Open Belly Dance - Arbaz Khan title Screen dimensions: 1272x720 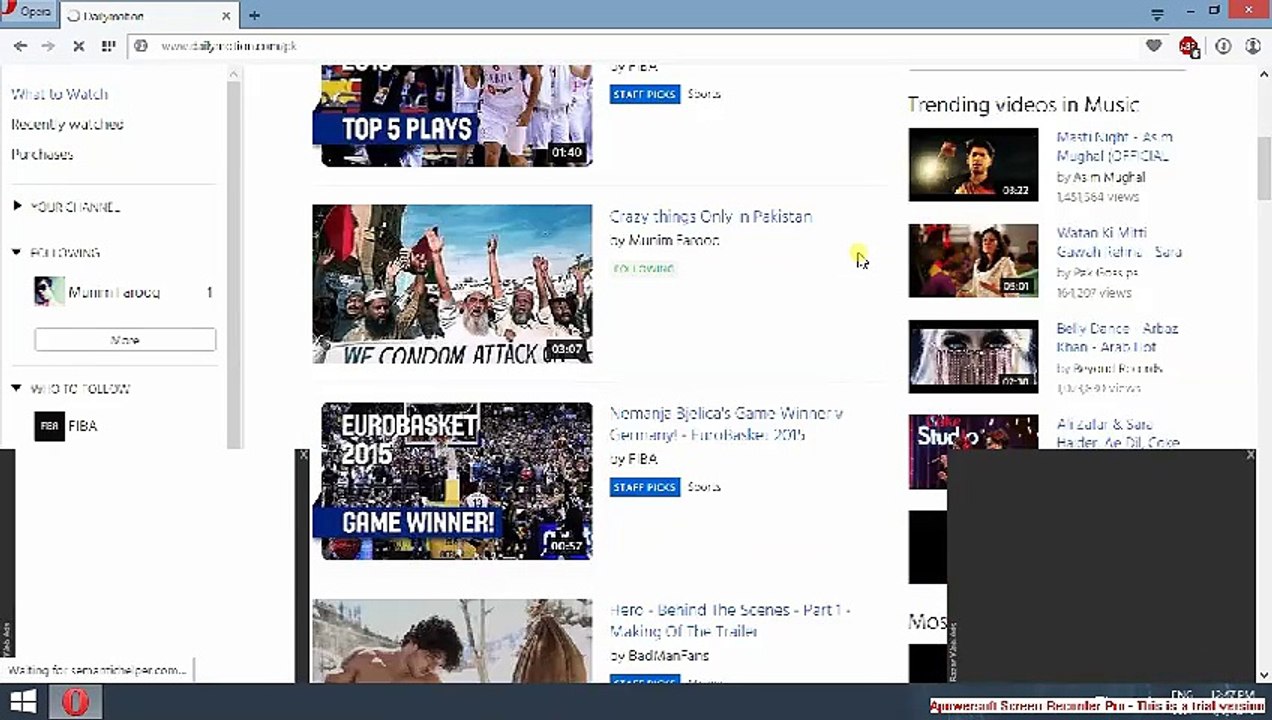point(1117,338)
